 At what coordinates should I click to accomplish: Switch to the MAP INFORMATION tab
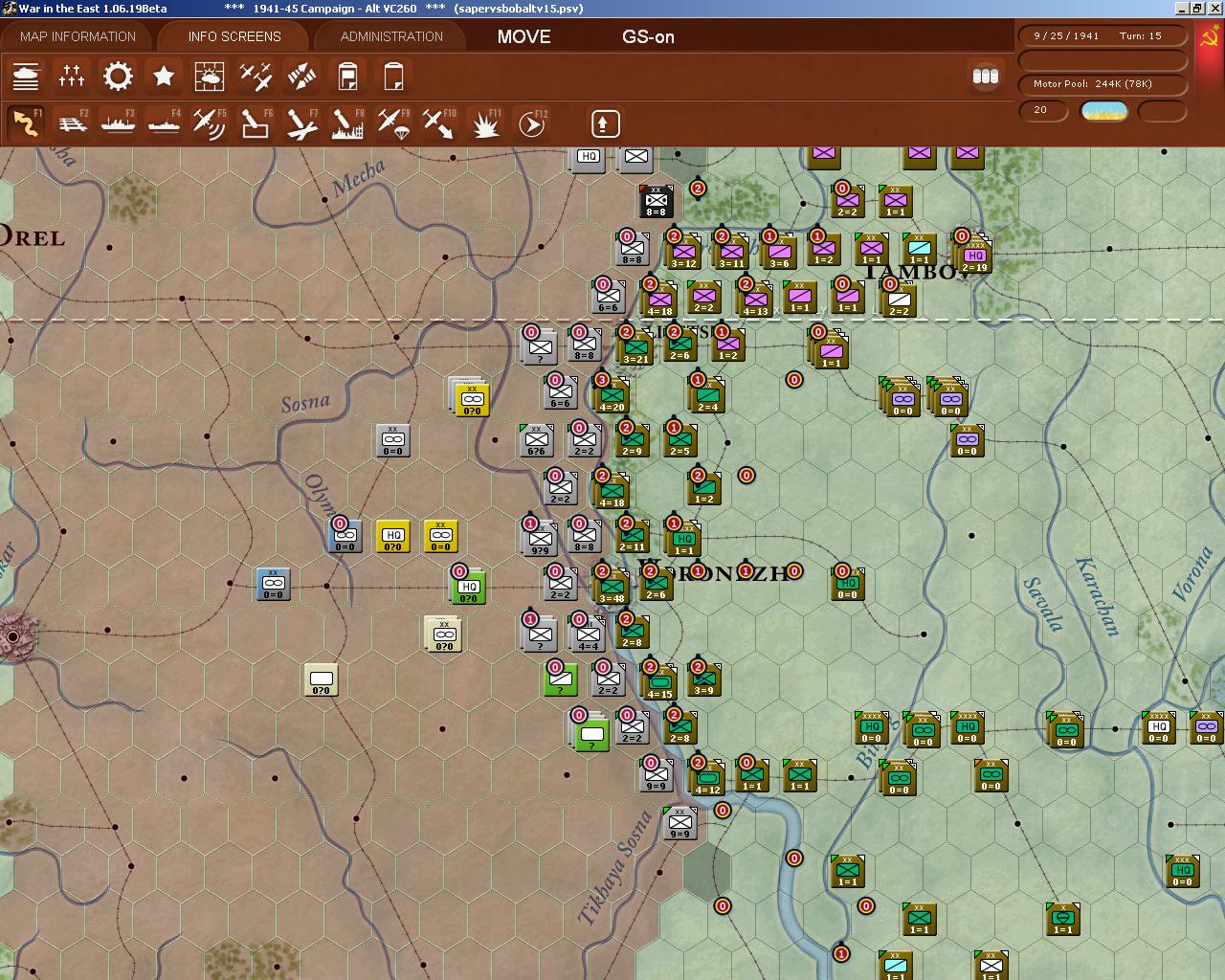[x=78, y=36]
